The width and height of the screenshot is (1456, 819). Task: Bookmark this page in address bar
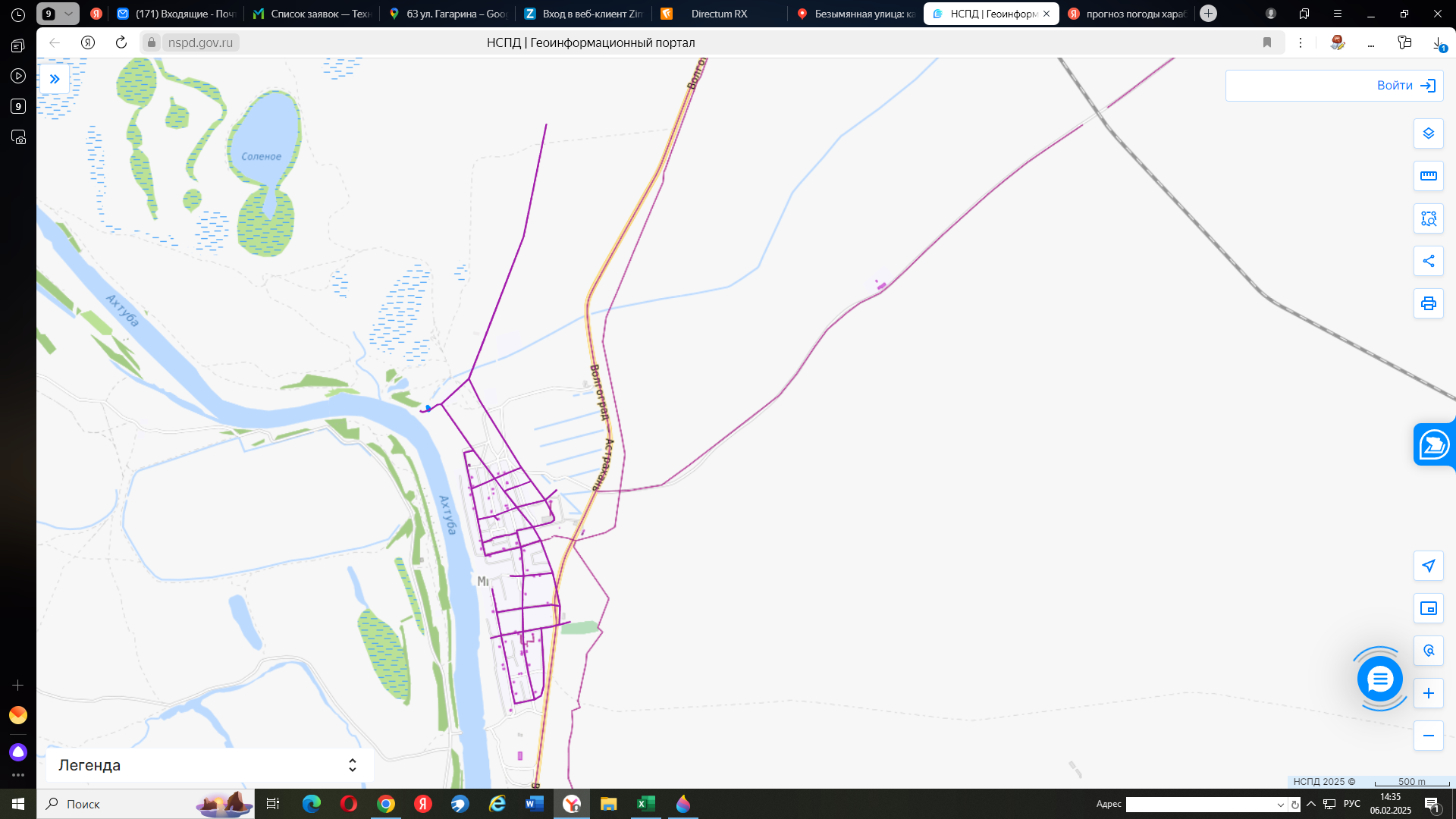[1266, 42]
